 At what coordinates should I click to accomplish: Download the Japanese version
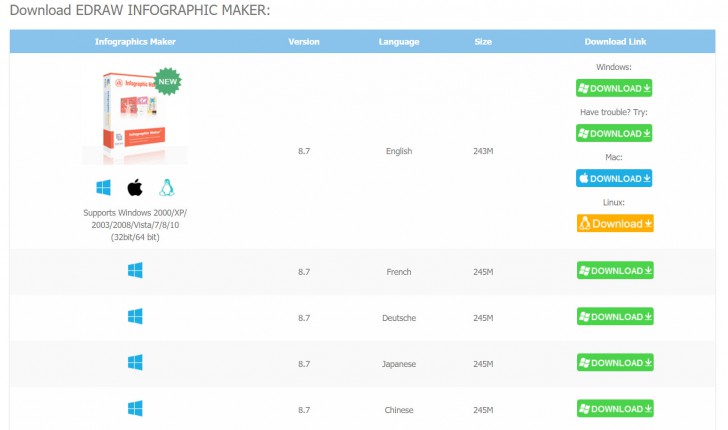(615, 362)
